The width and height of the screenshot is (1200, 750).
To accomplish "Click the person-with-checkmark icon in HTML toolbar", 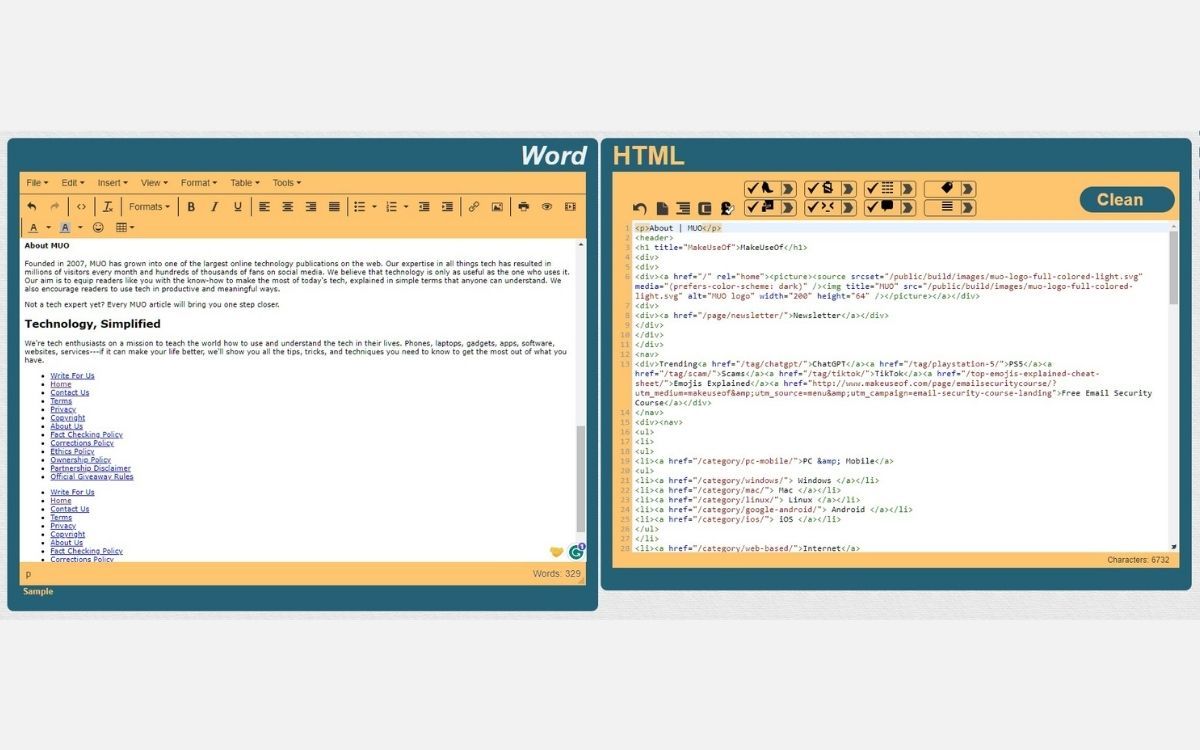I will coord(727,209).
